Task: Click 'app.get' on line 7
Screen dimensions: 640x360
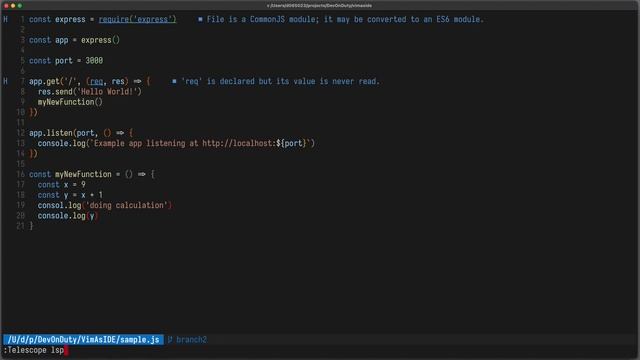Action: pos(44,81)
